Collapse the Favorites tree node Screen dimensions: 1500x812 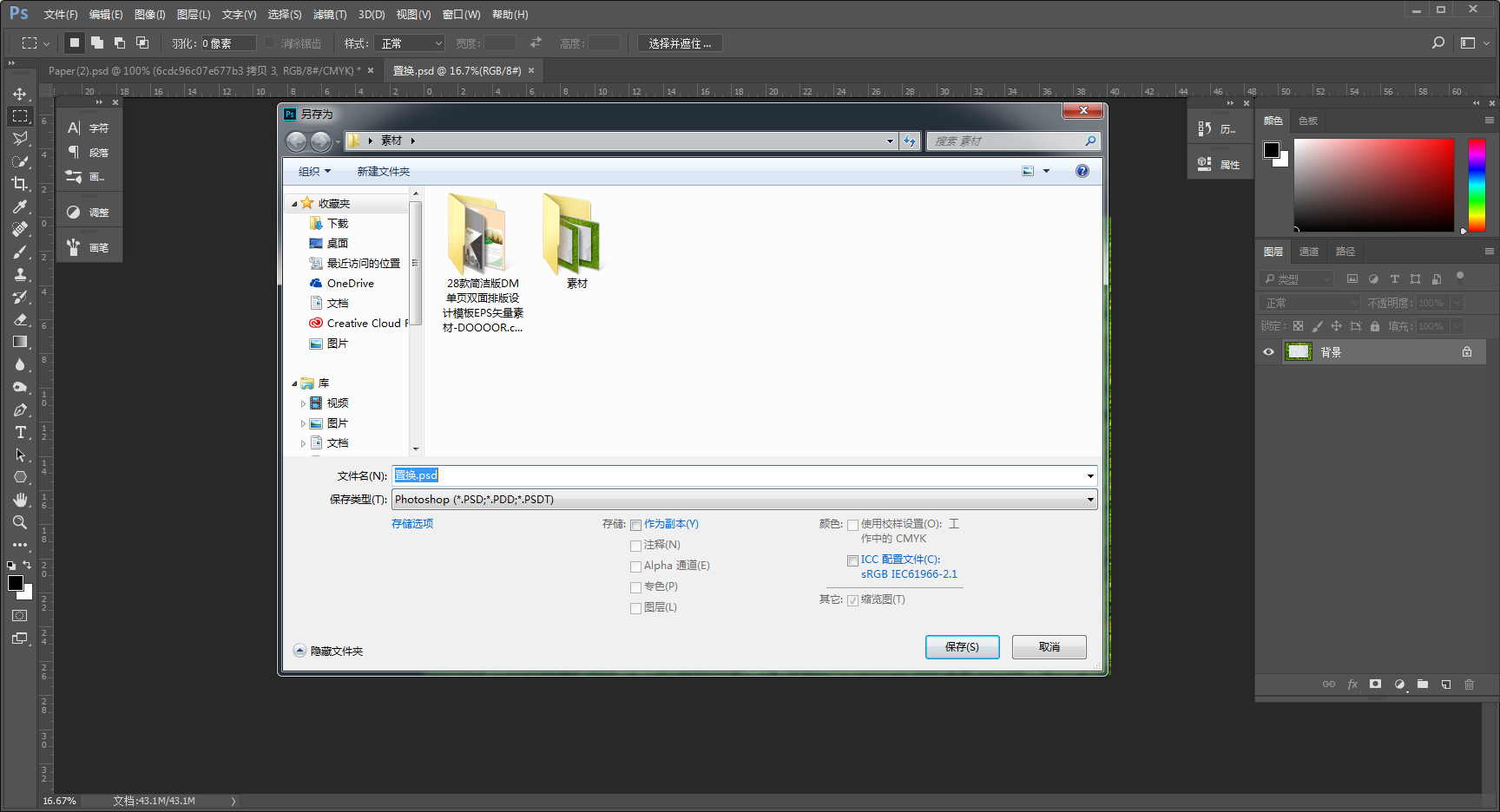coord(294,204)
